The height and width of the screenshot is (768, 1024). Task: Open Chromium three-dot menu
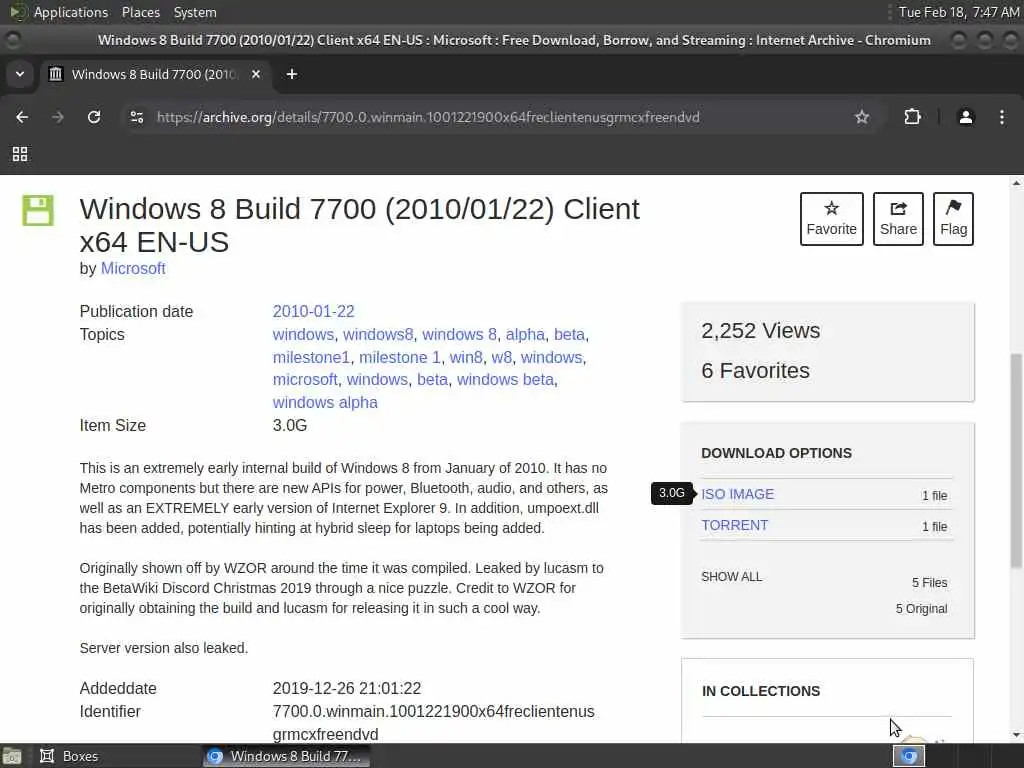[x=1002, y=117]
